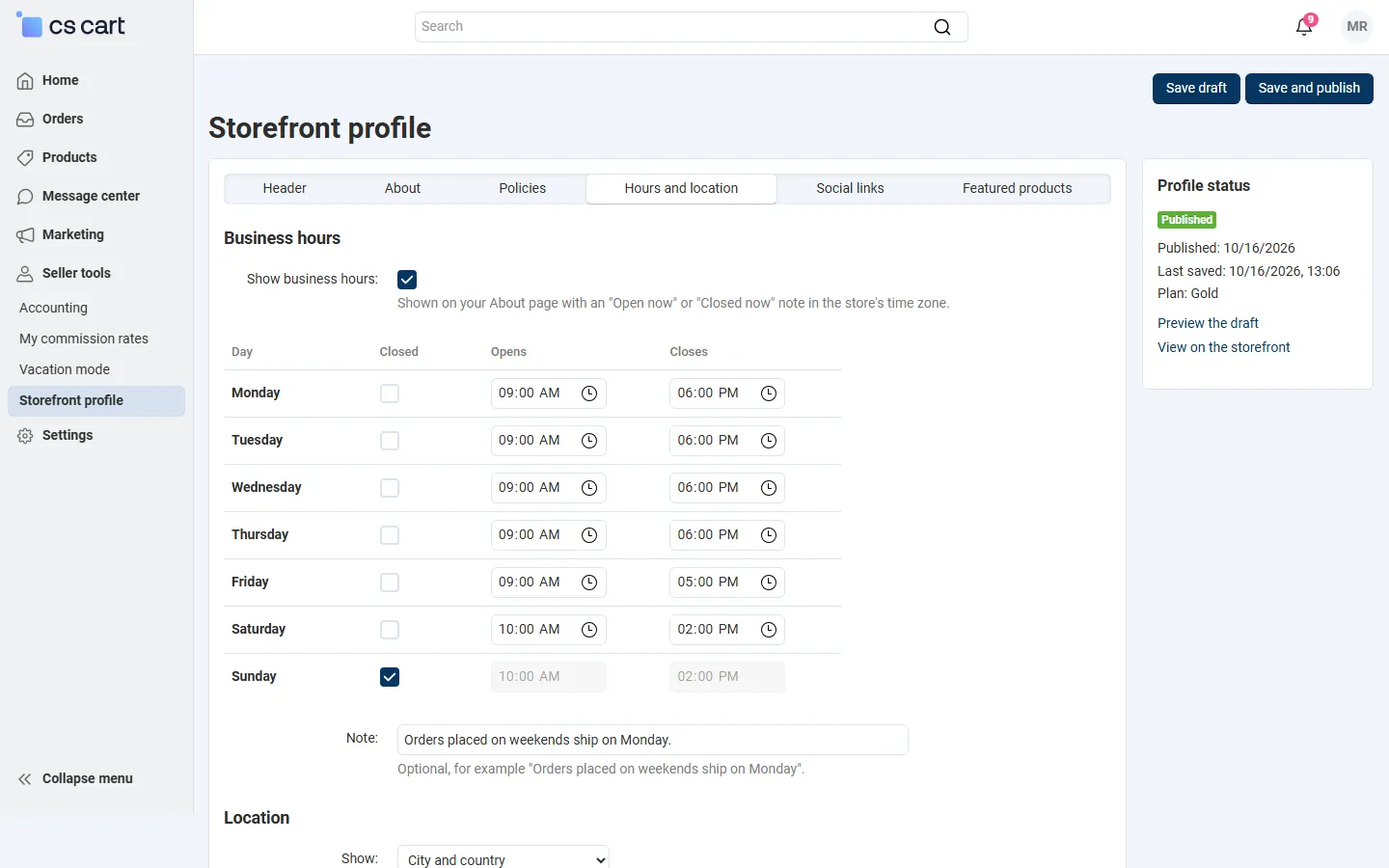Viewport: 1389px width, 868px height.
Task: Uncheck the Sunday closed checkbox
Action: [390, 677]
